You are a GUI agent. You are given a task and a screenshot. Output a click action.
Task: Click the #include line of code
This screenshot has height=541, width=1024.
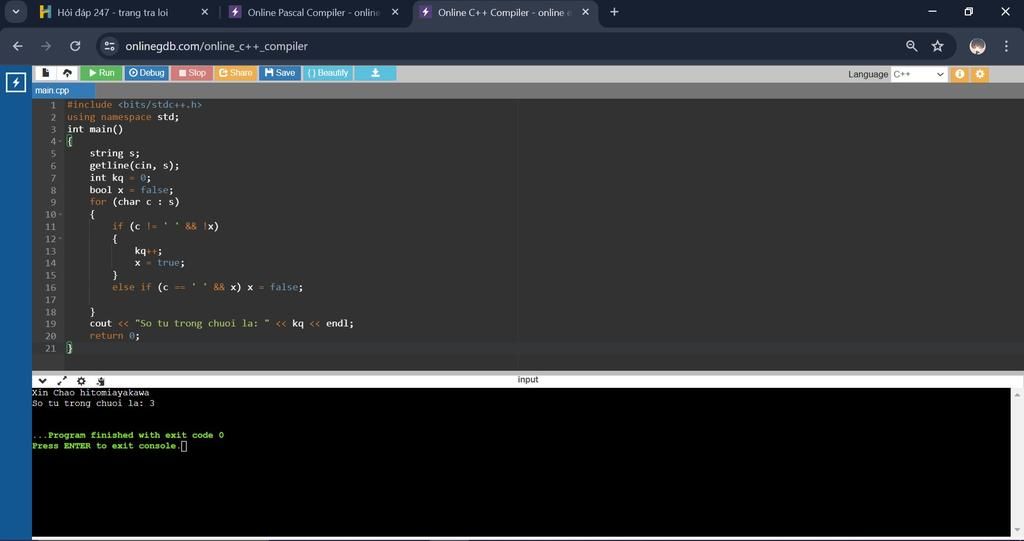coord(135,105)
